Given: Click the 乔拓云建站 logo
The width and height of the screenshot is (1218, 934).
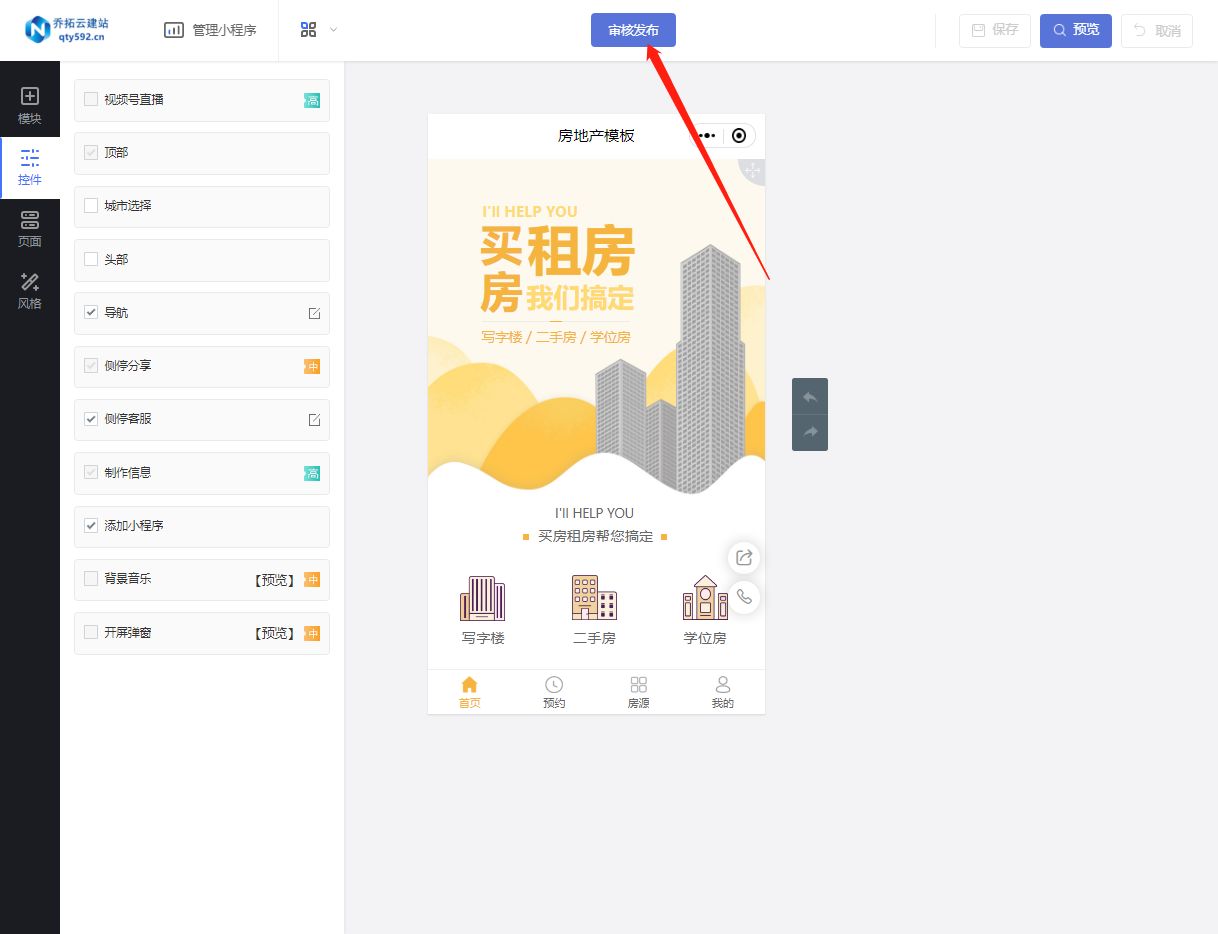Looking at the screenshot, I should click(x=66, y=29).
